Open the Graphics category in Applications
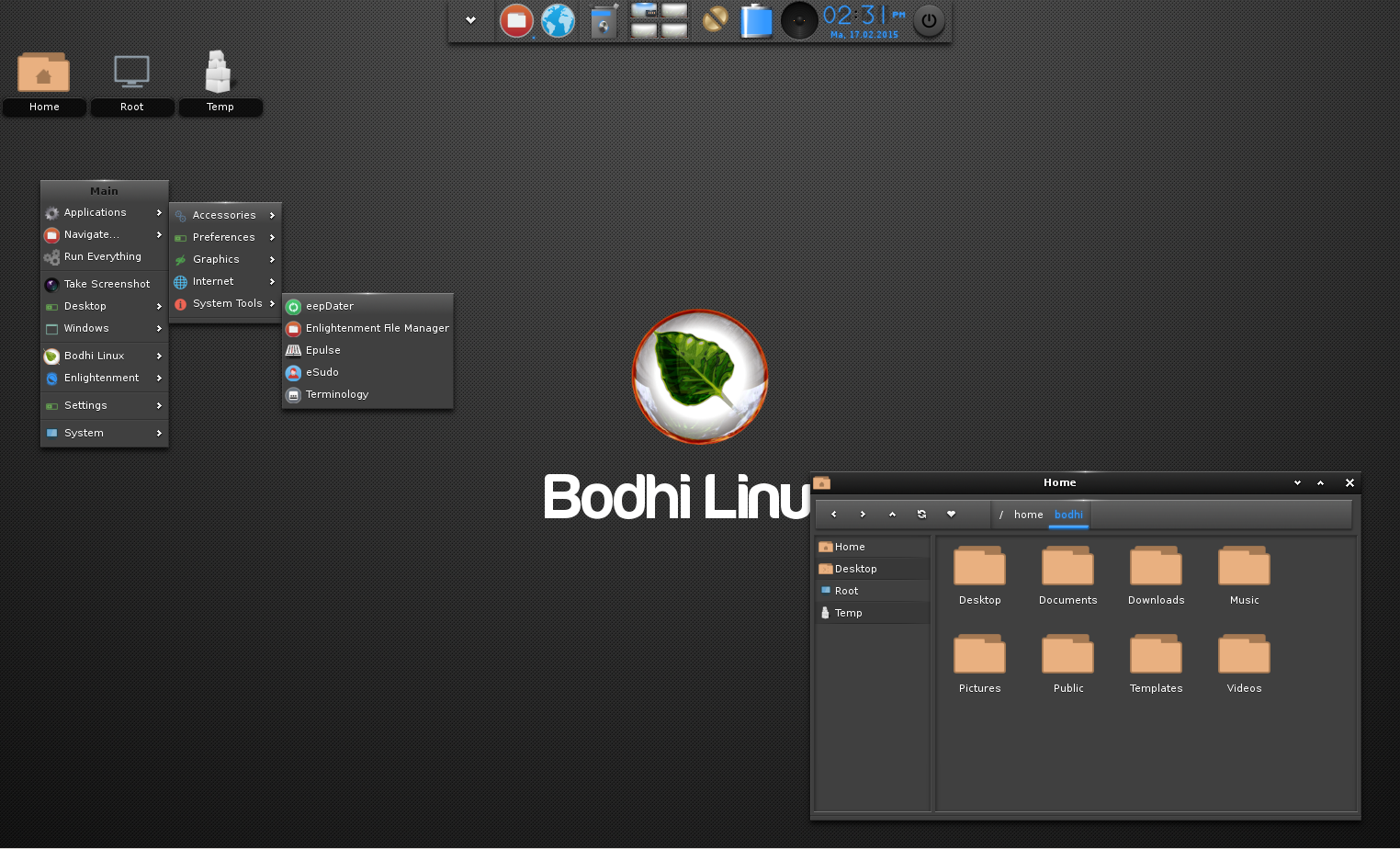This screenshot has height=849, width=1400. click(217, 259)
